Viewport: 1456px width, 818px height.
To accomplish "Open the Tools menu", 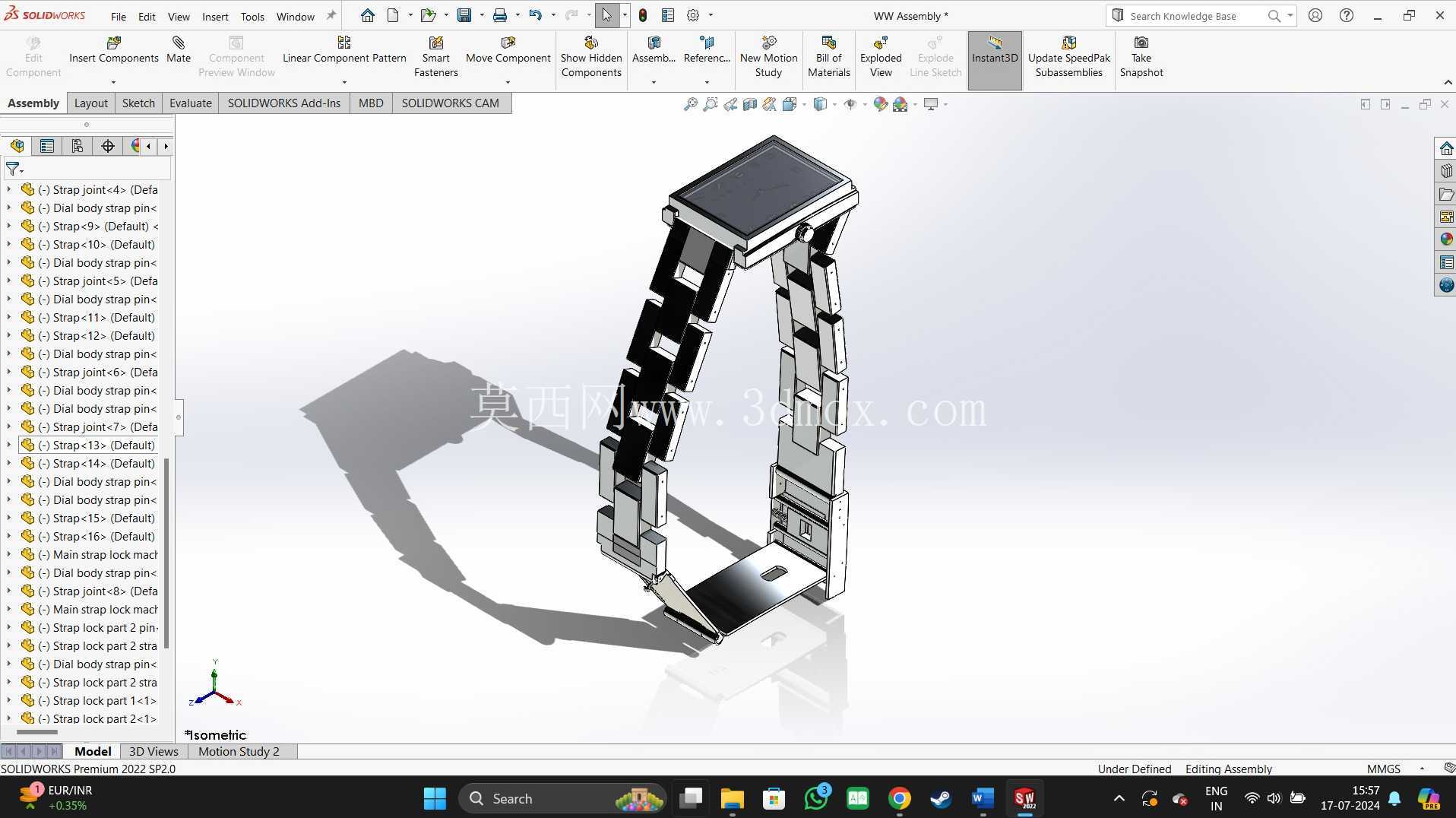I will click(252, 16).
